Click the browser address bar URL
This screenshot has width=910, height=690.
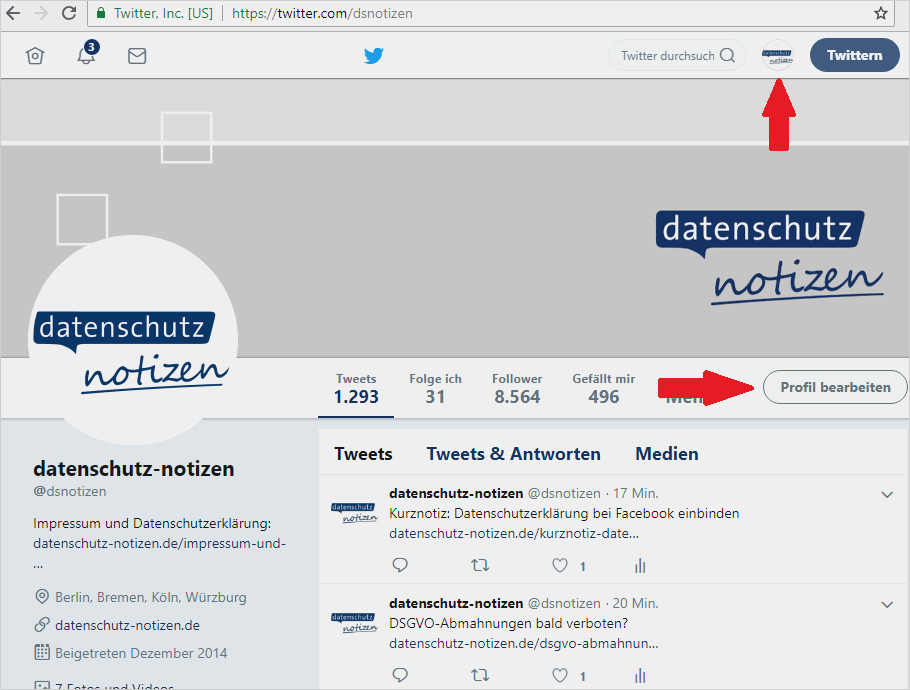click(322, 13)
